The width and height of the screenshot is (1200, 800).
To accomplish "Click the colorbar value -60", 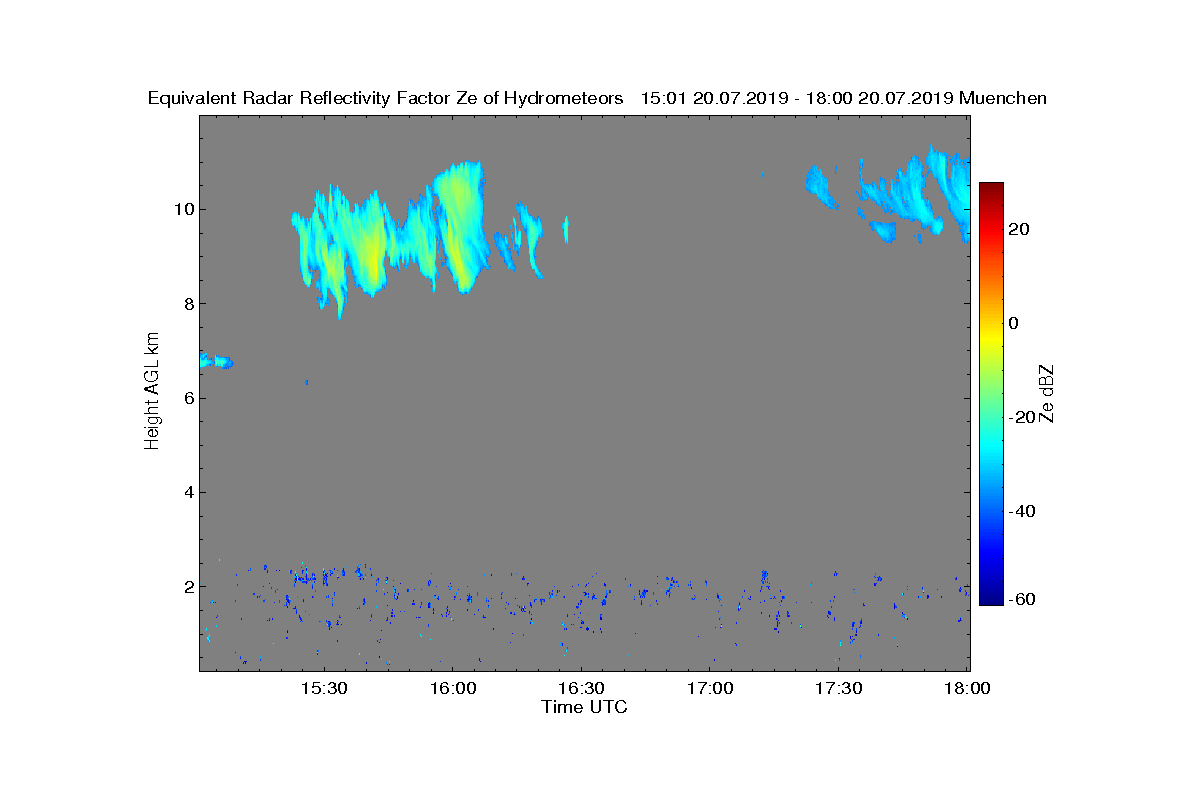I will (1022, 599).
